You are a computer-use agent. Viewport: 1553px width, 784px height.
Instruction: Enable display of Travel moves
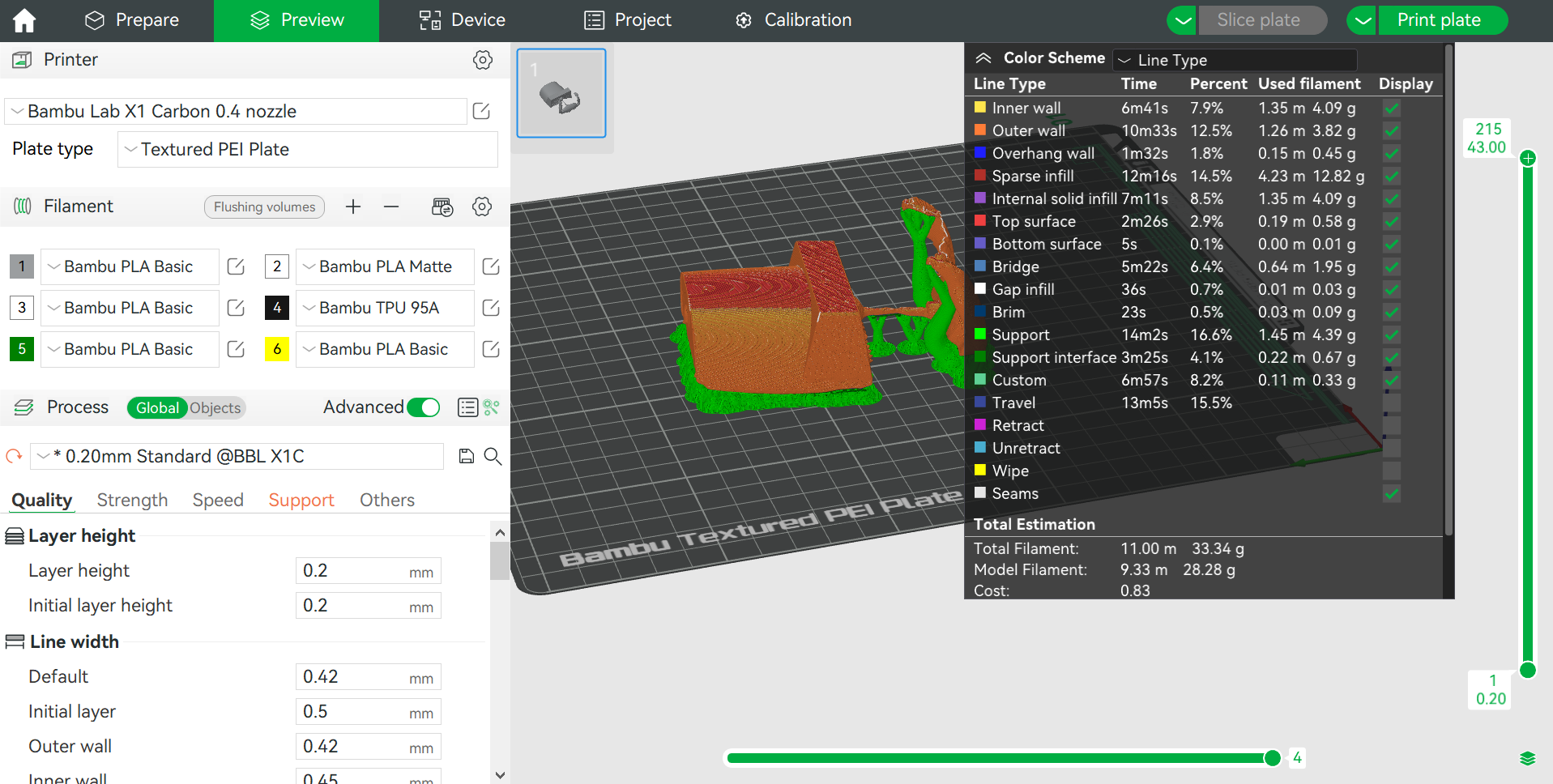click(1392, 403)
